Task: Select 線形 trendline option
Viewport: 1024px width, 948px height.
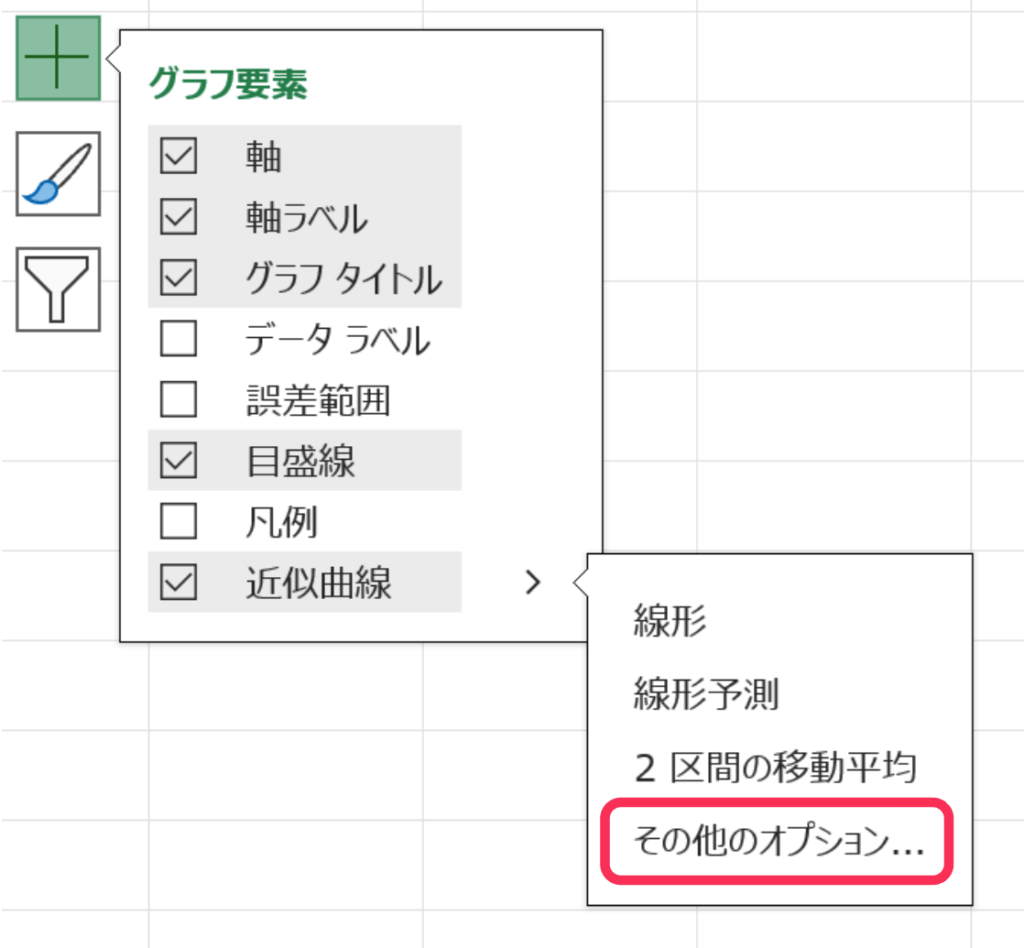Action: [669, 620]
